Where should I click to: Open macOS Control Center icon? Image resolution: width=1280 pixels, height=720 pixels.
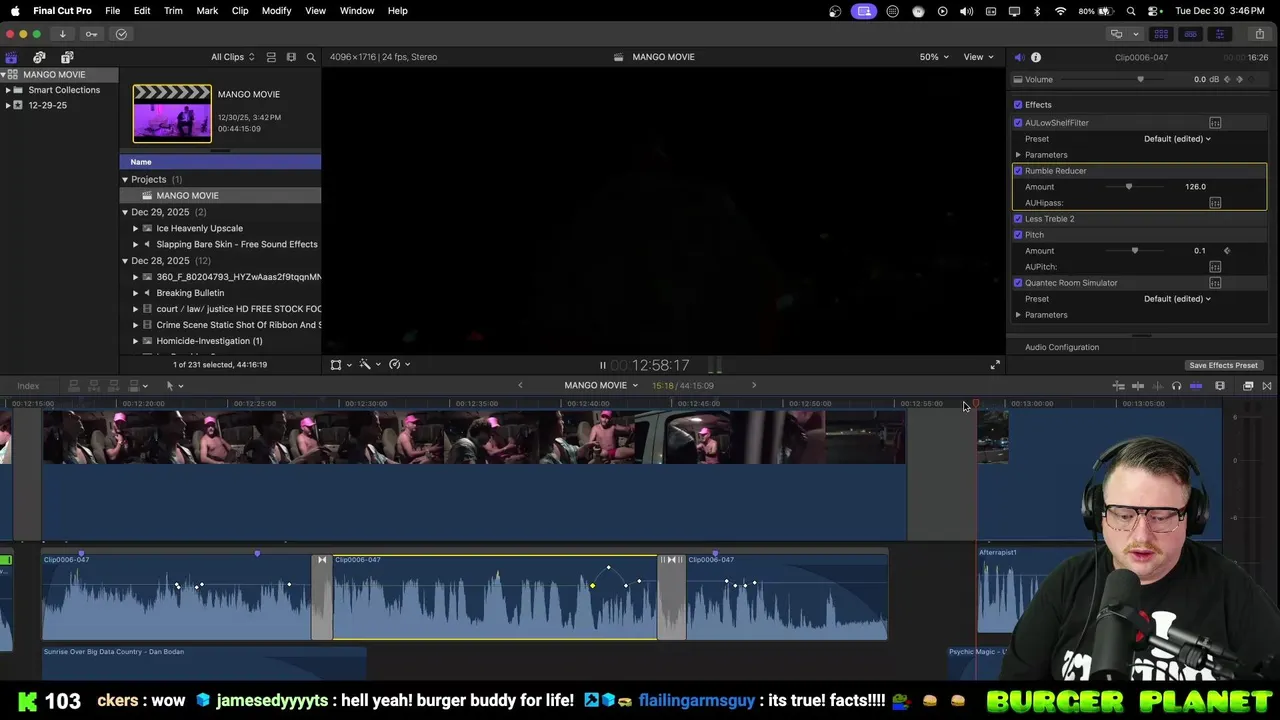tap(1153, 11)
